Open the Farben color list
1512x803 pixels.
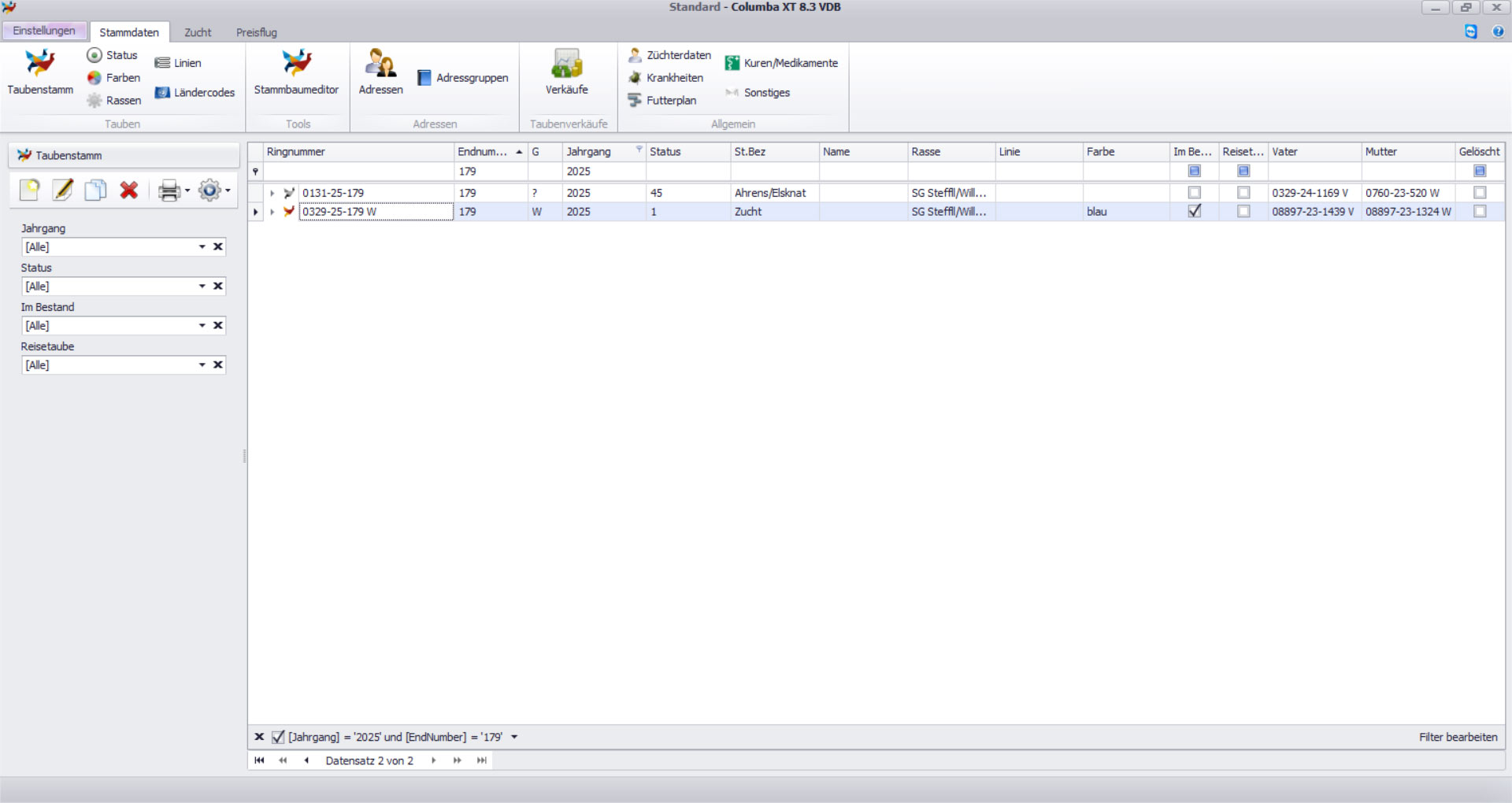point(114,78)
